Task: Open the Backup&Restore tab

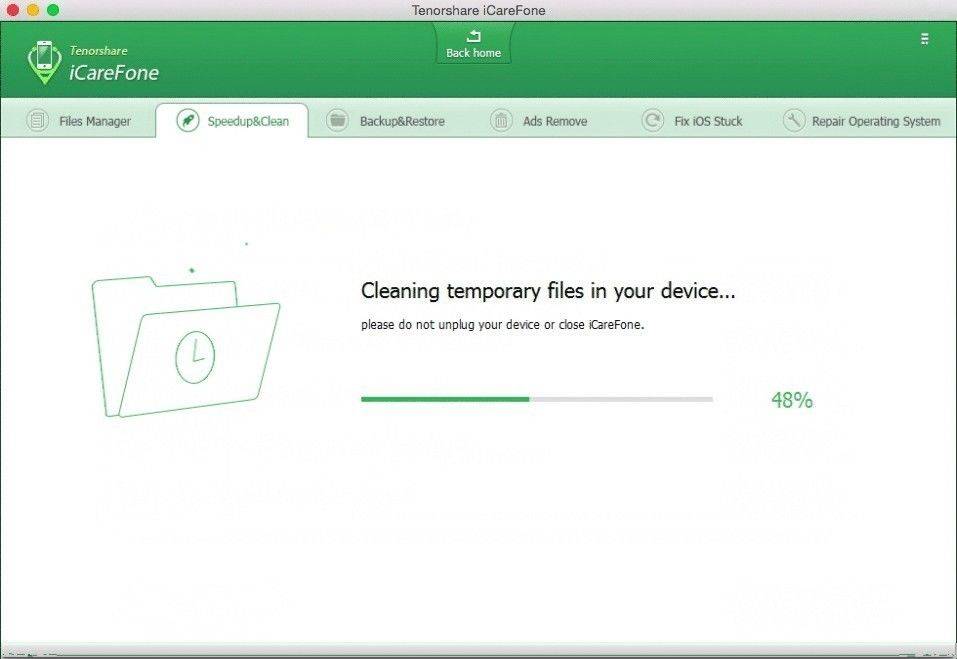Action: [386, 121]
